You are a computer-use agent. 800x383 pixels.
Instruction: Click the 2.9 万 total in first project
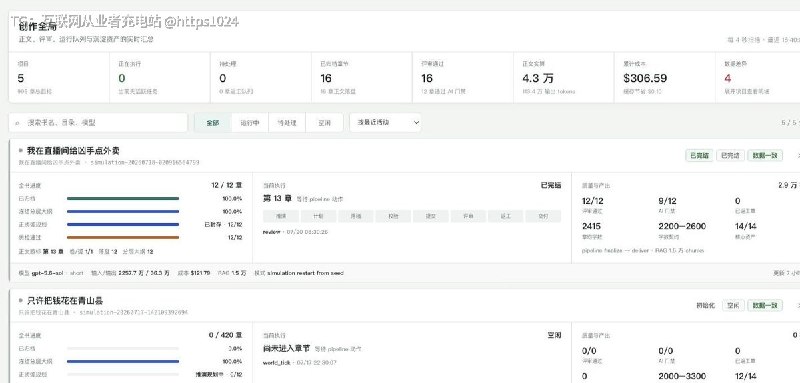pos(788,185)
